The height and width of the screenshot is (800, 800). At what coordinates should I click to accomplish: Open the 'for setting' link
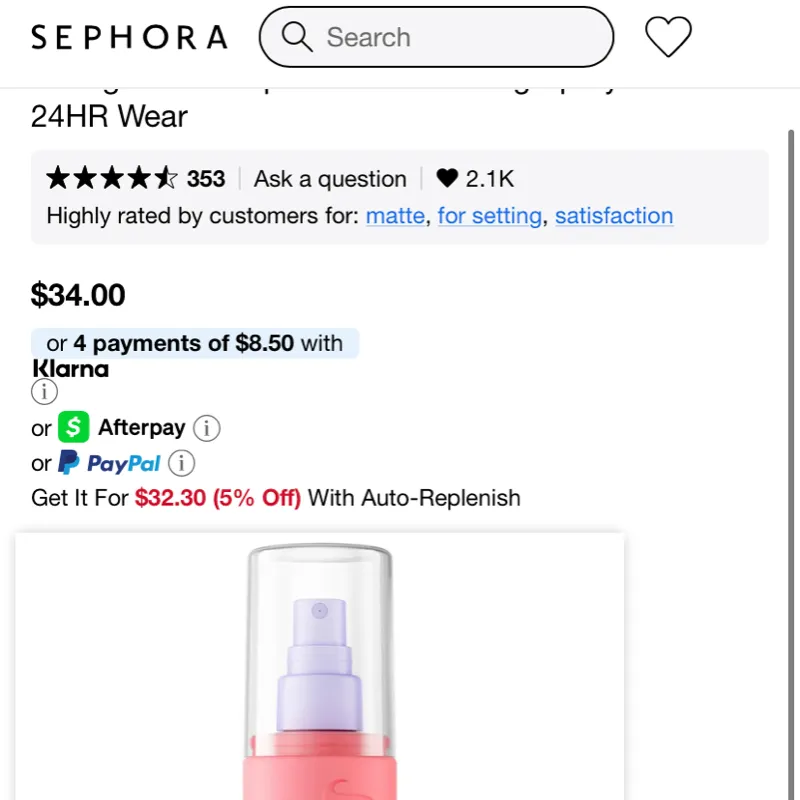(x=490, y=216)
